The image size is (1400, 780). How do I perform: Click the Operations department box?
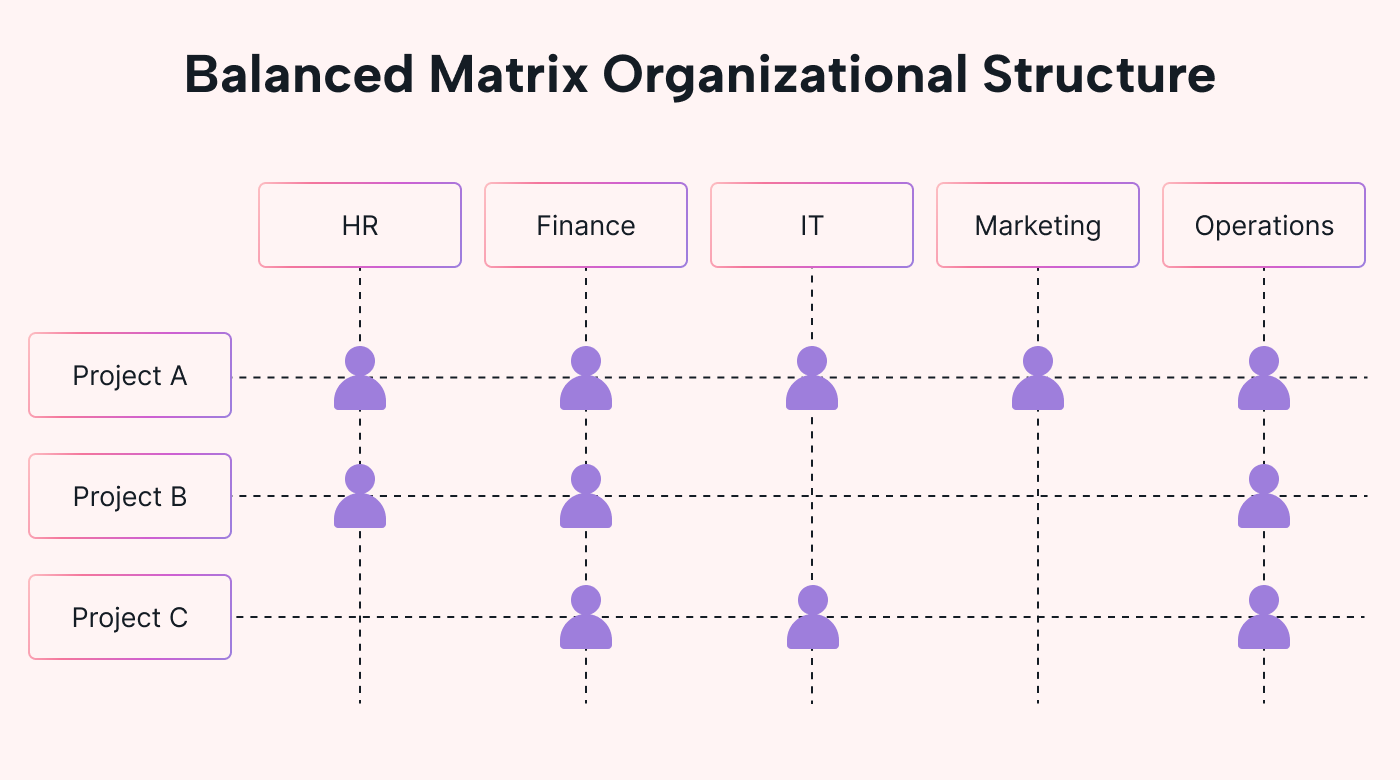point(1264,225)
